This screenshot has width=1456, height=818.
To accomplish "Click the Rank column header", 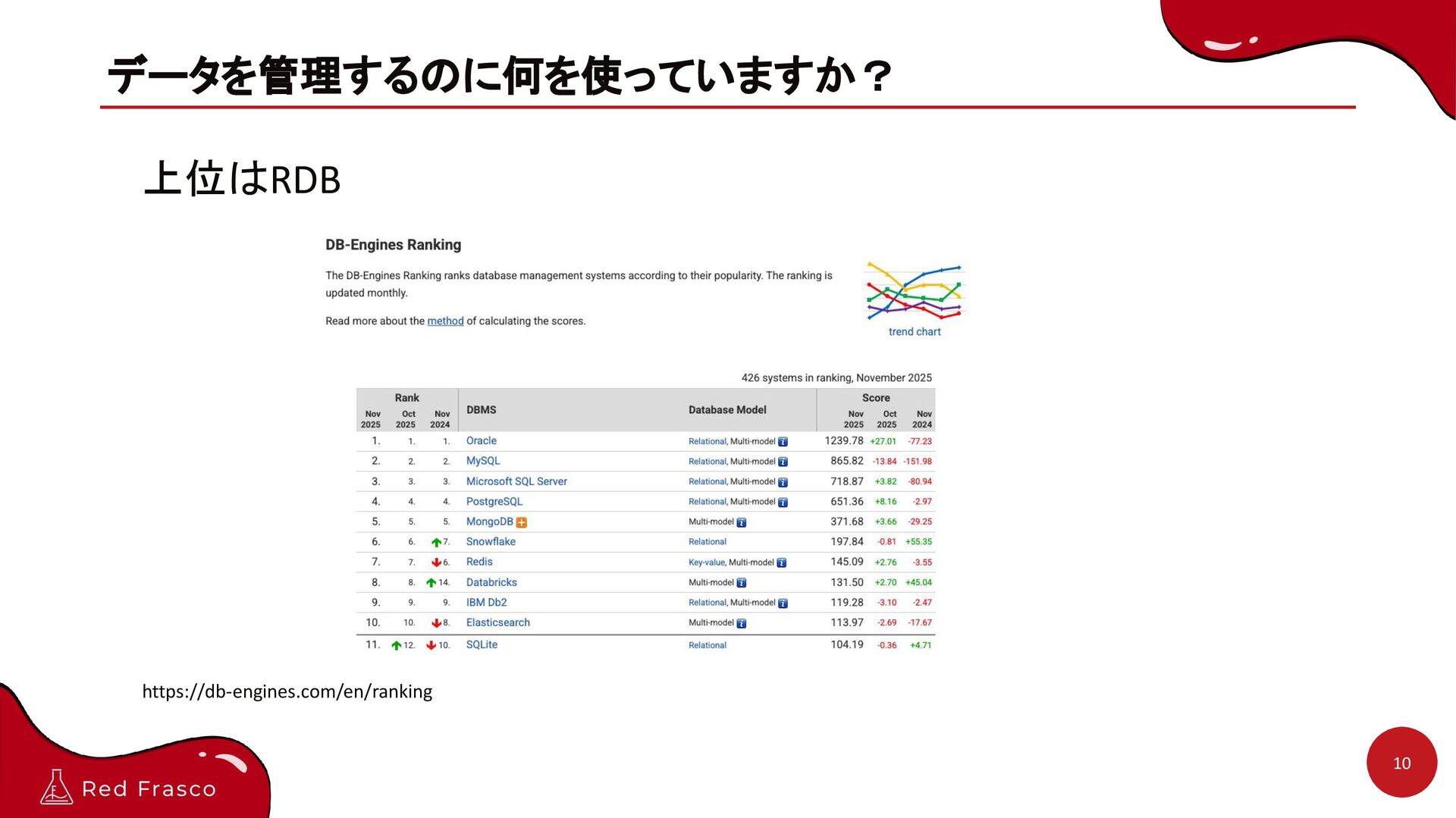I will click(406, 398).
